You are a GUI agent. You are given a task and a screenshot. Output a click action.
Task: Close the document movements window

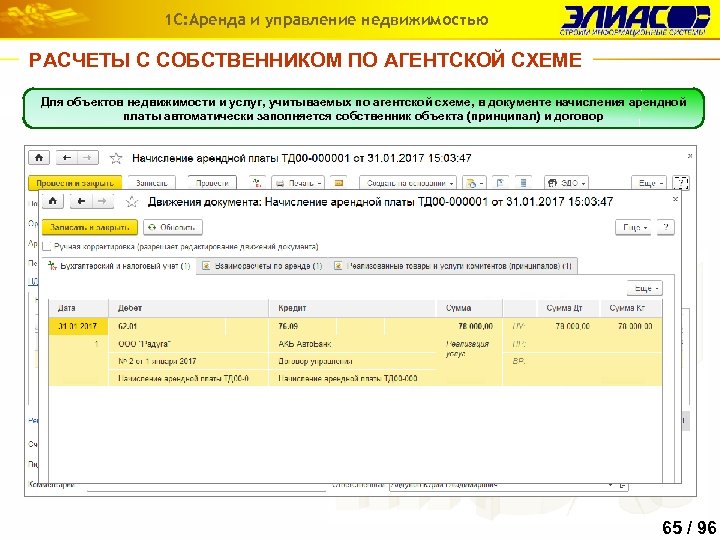pos(675,199)
